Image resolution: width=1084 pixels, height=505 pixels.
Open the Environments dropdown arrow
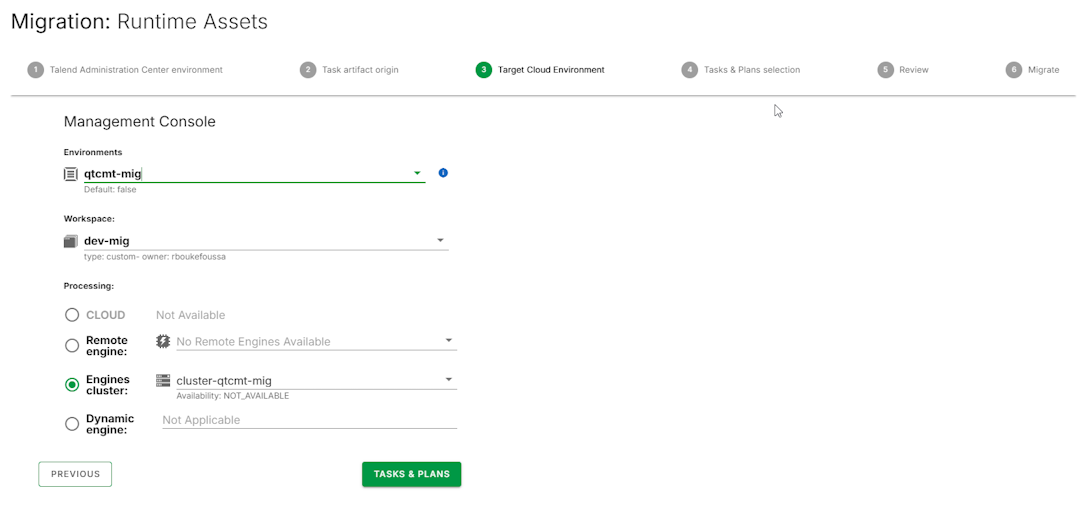point(417,173)
